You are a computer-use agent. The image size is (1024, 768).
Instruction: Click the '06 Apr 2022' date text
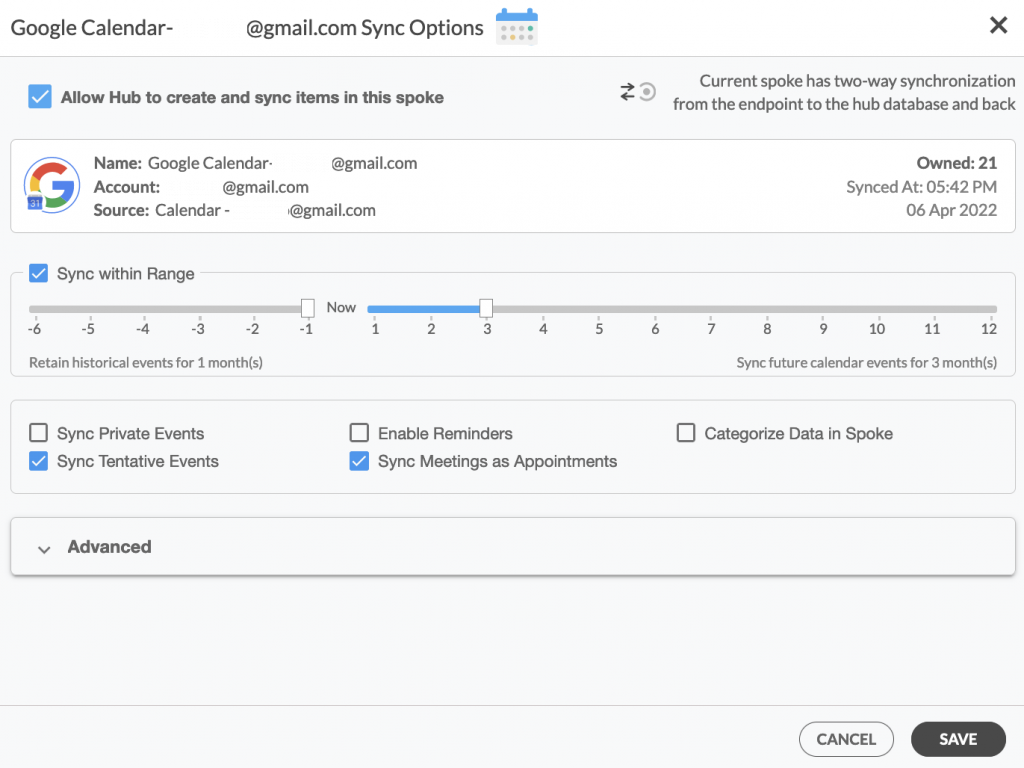point(952,210)
